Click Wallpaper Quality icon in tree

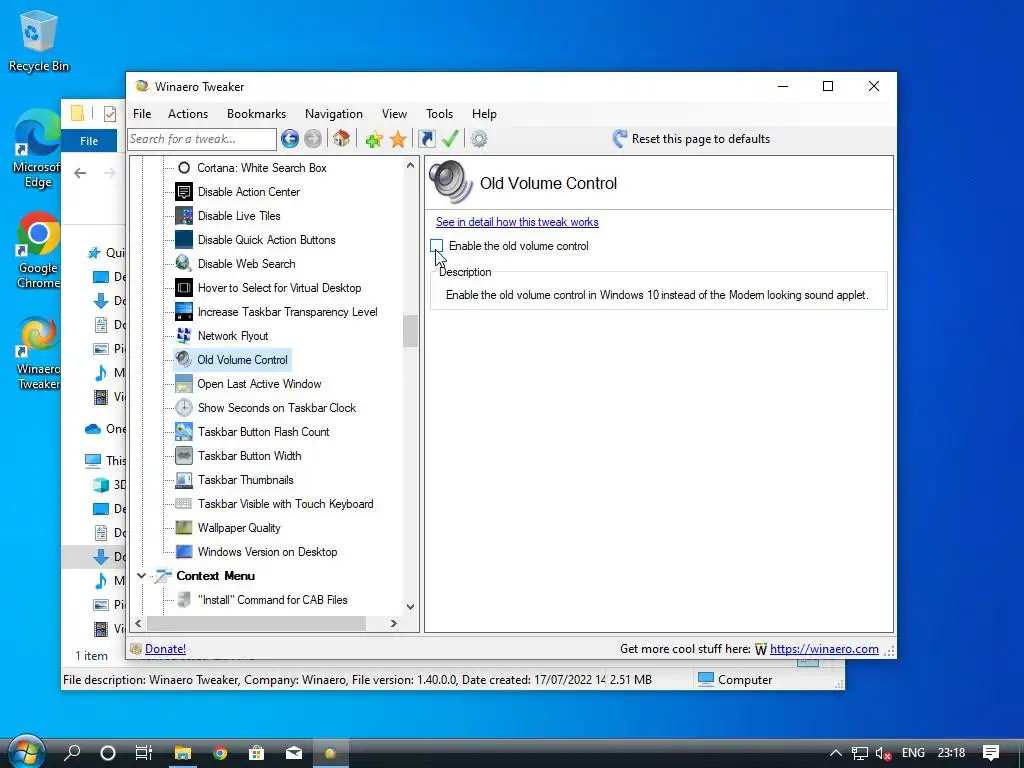pos(184,528)
